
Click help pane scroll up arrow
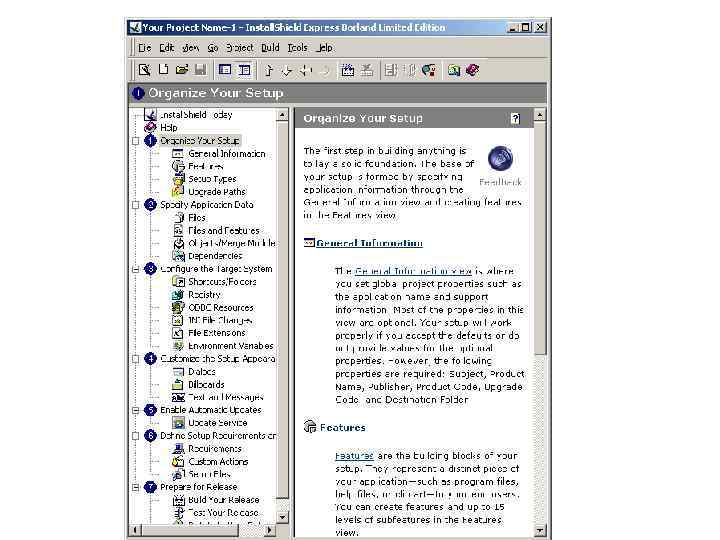(x=540, y=114)
